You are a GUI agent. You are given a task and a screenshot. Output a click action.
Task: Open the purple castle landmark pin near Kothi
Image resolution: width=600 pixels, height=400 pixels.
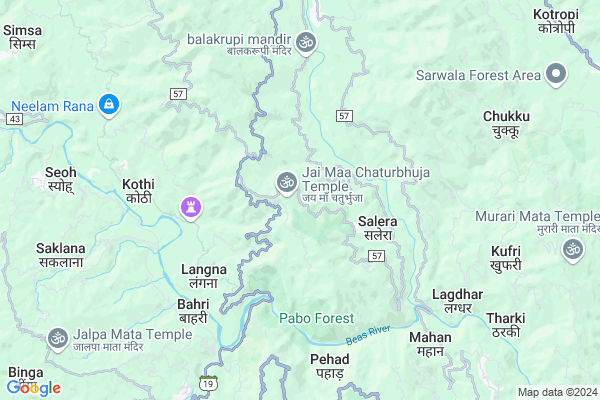tap(191, 208)
